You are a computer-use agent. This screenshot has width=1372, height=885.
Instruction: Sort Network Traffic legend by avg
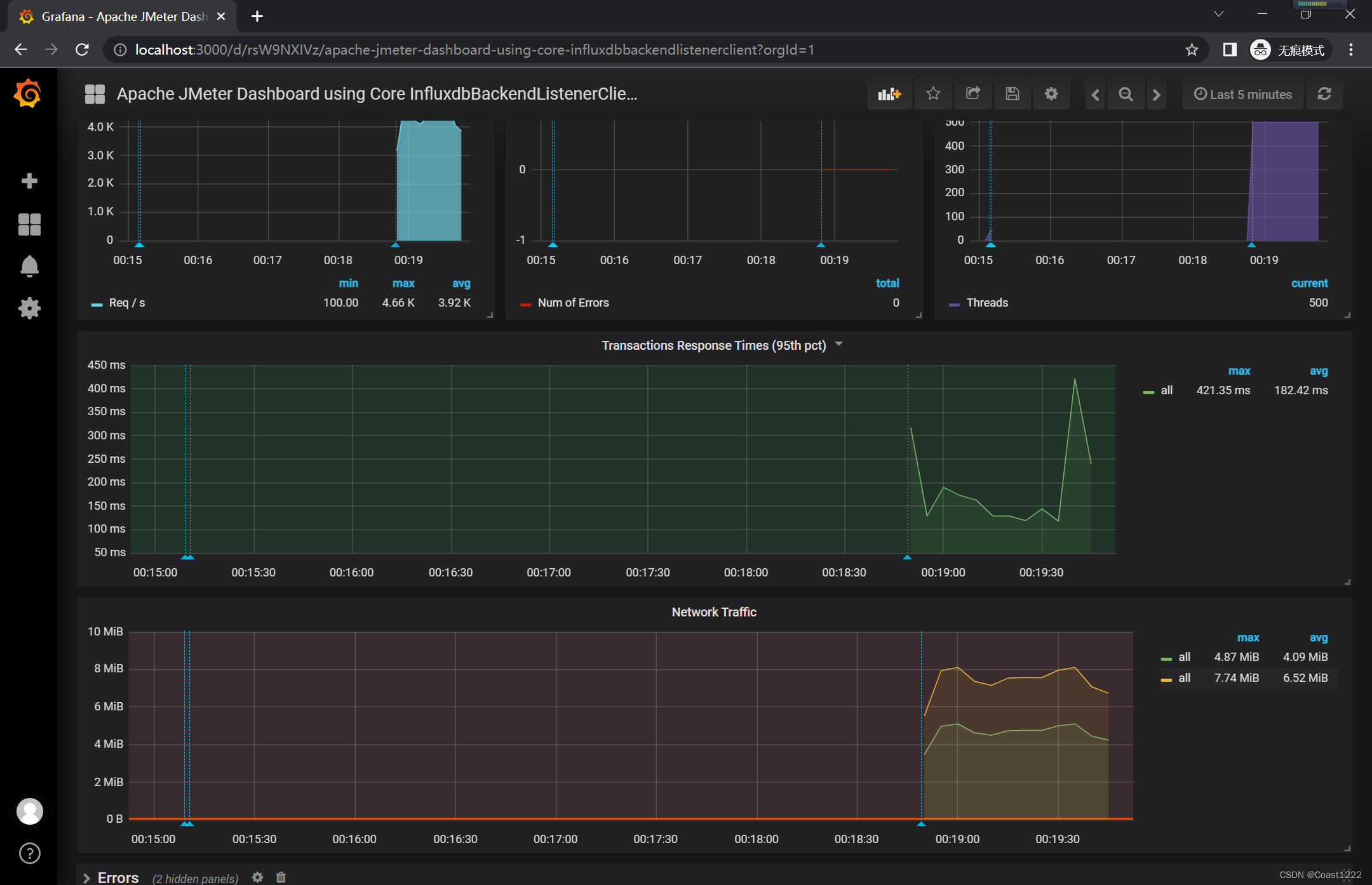(x=1319, y=637)
